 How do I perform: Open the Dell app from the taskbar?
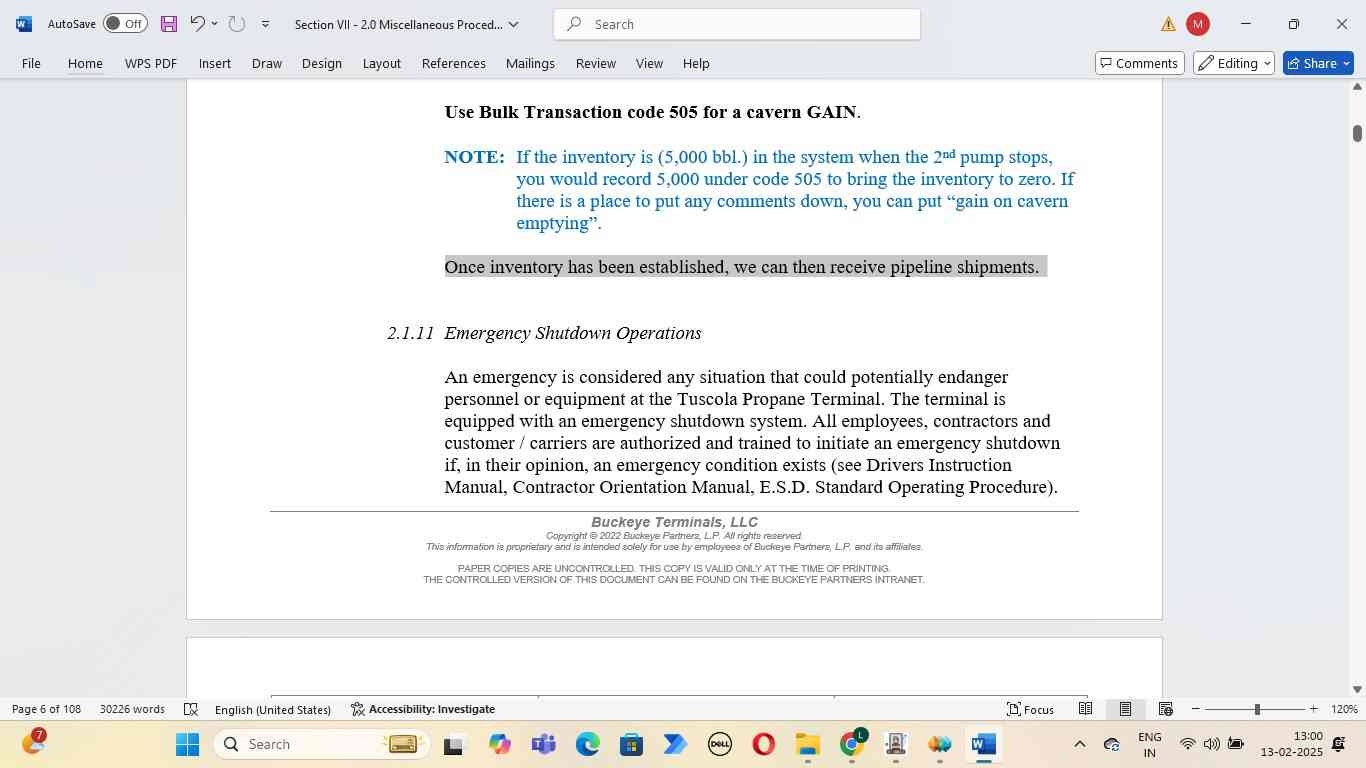pos(719,744)
